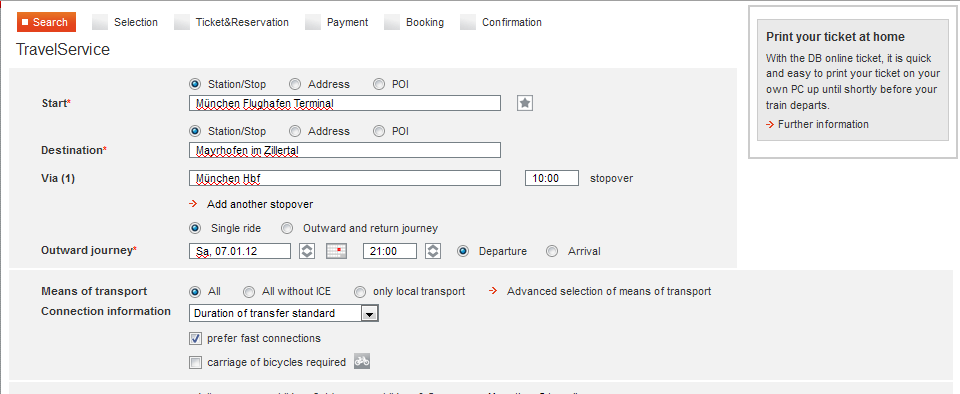Click the orange Search step button

click(x=47, y=22)
